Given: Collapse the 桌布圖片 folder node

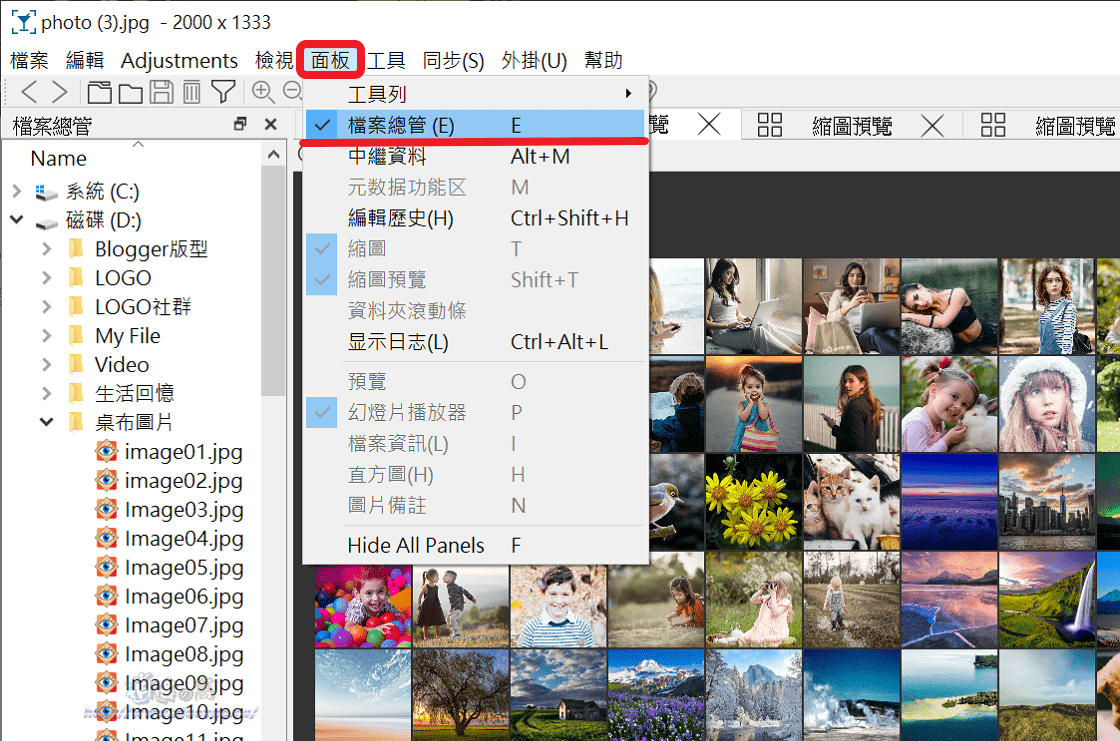Looking at the screenshot, I should click(46, 422).
